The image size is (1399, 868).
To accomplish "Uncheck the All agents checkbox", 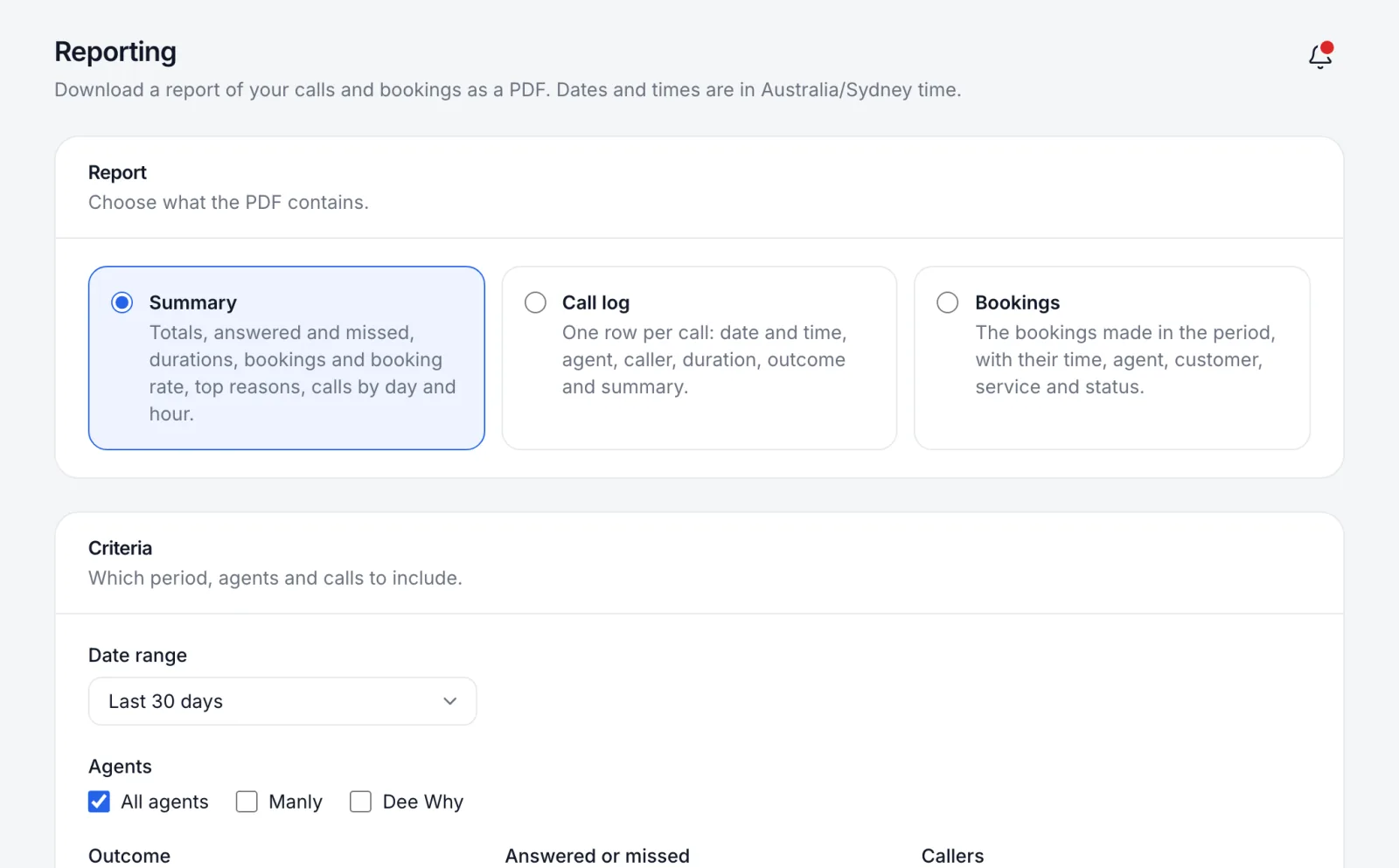I will 99,802.
